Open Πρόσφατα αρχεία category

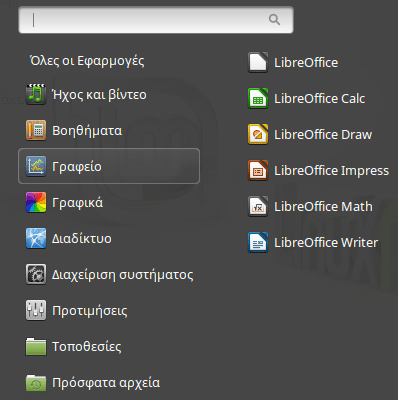tap(106, 383)
